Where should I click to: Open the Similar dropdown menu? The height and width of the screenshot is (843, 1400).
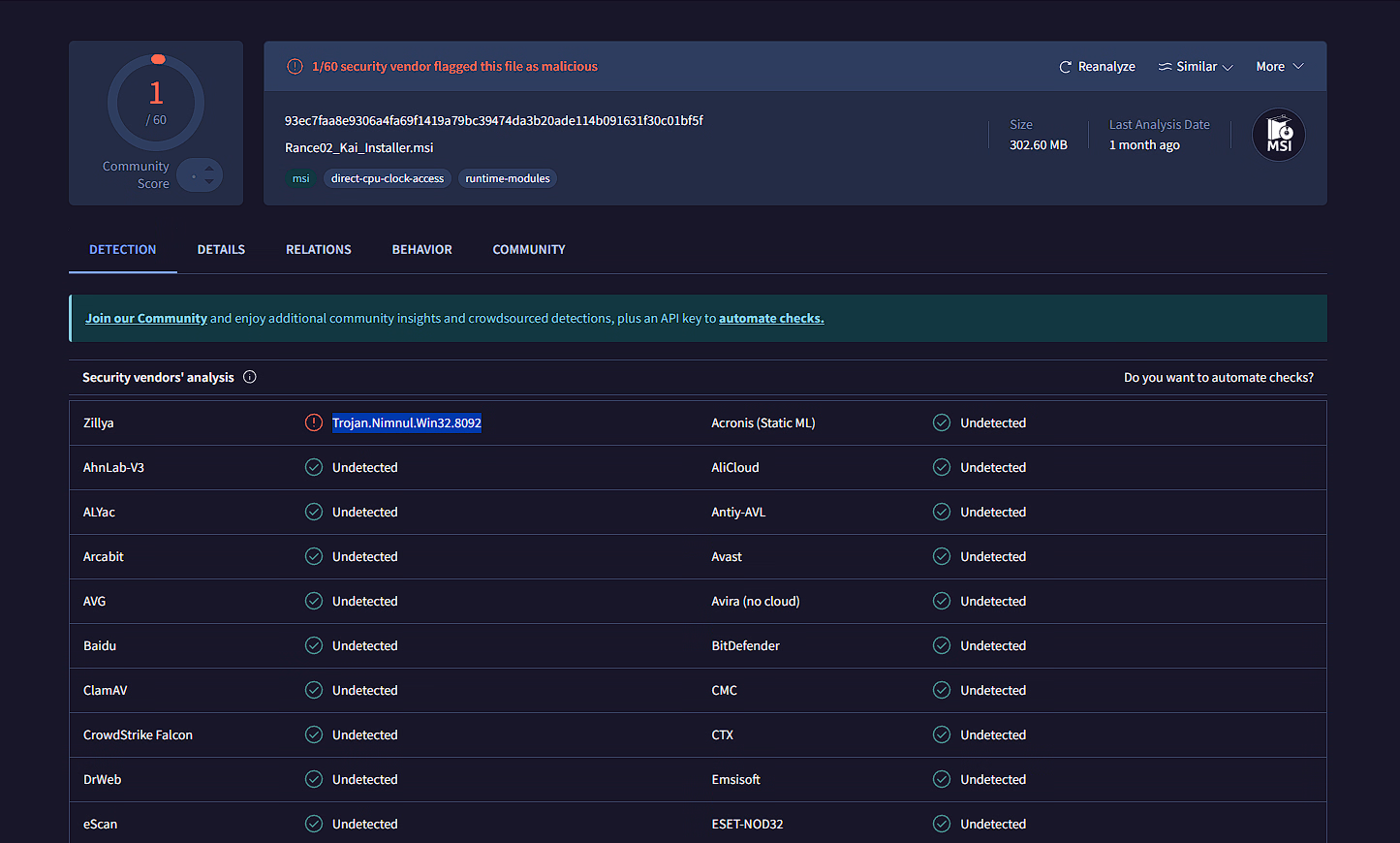pos(1196,67)
